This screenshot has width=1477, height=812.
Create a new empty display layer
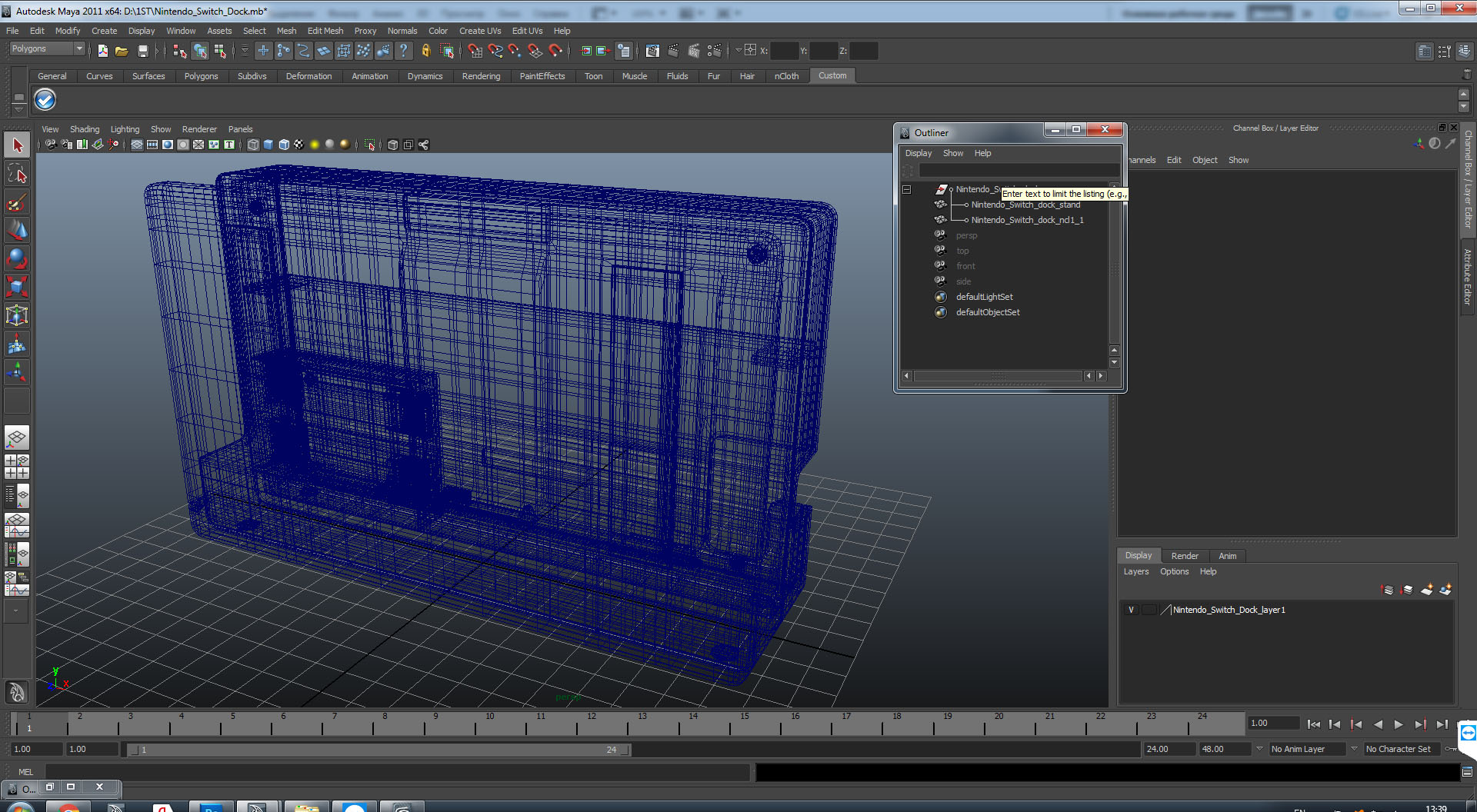pyautogui.click(x=1426, y=590)
